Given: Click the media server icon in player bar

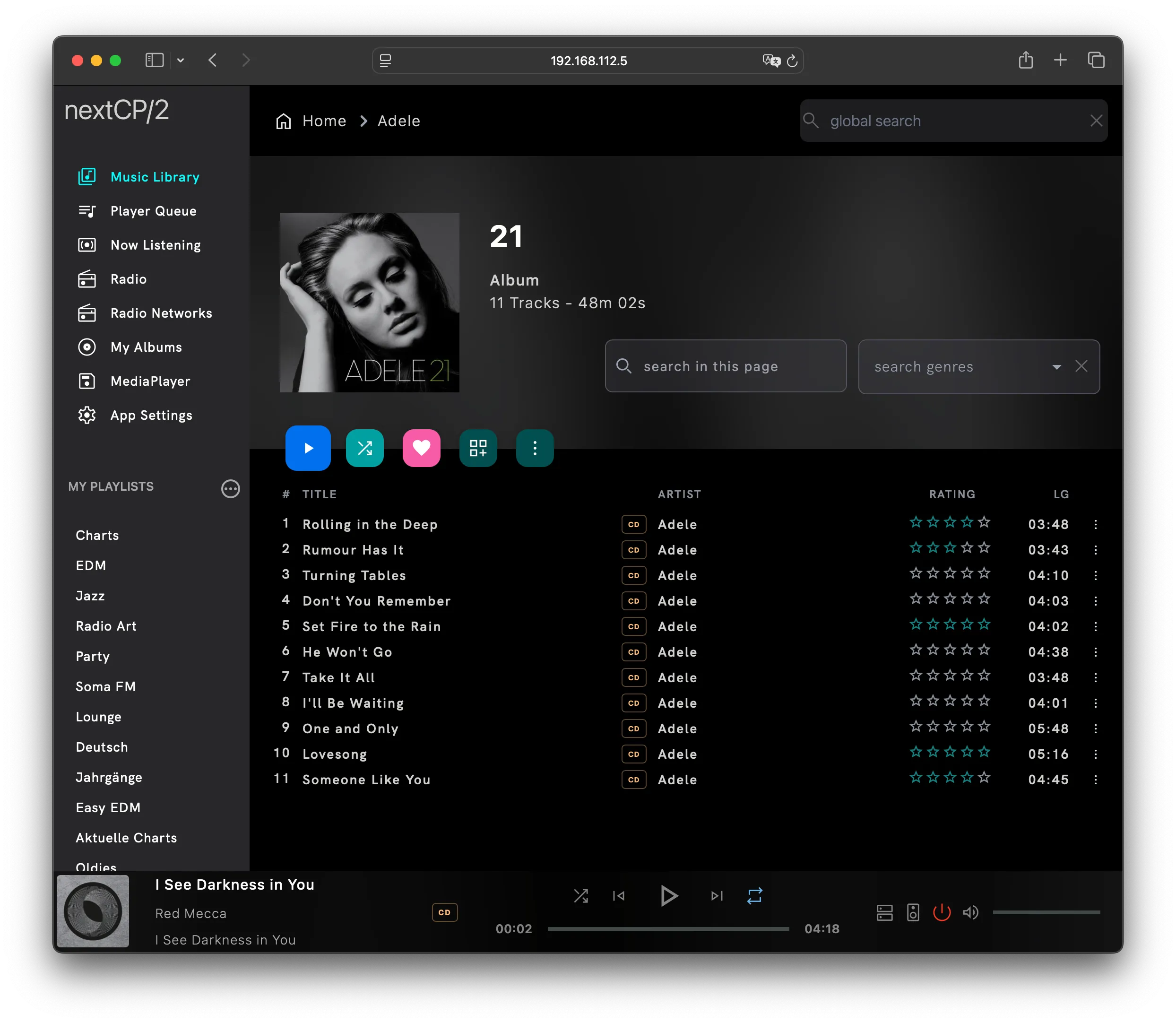Looking at the screenshot, I should coord(884,912).
